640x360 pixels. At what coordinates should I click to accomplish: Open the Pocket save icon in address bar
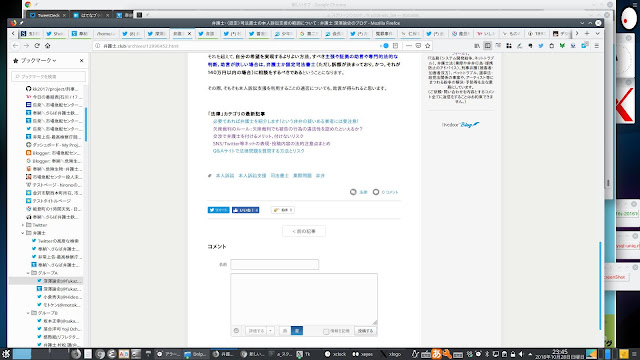418,46
